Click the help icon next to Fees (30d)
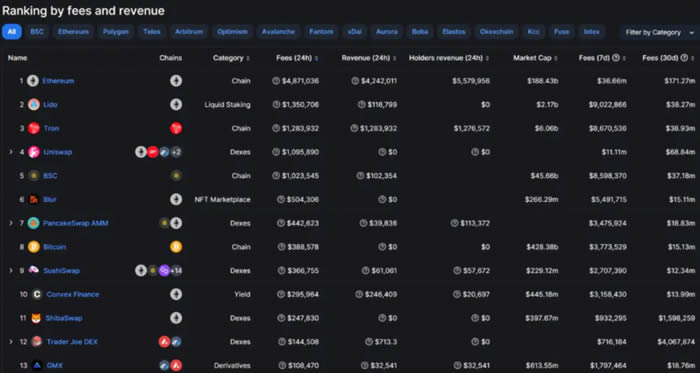700x373 pixels. (684, 58)
